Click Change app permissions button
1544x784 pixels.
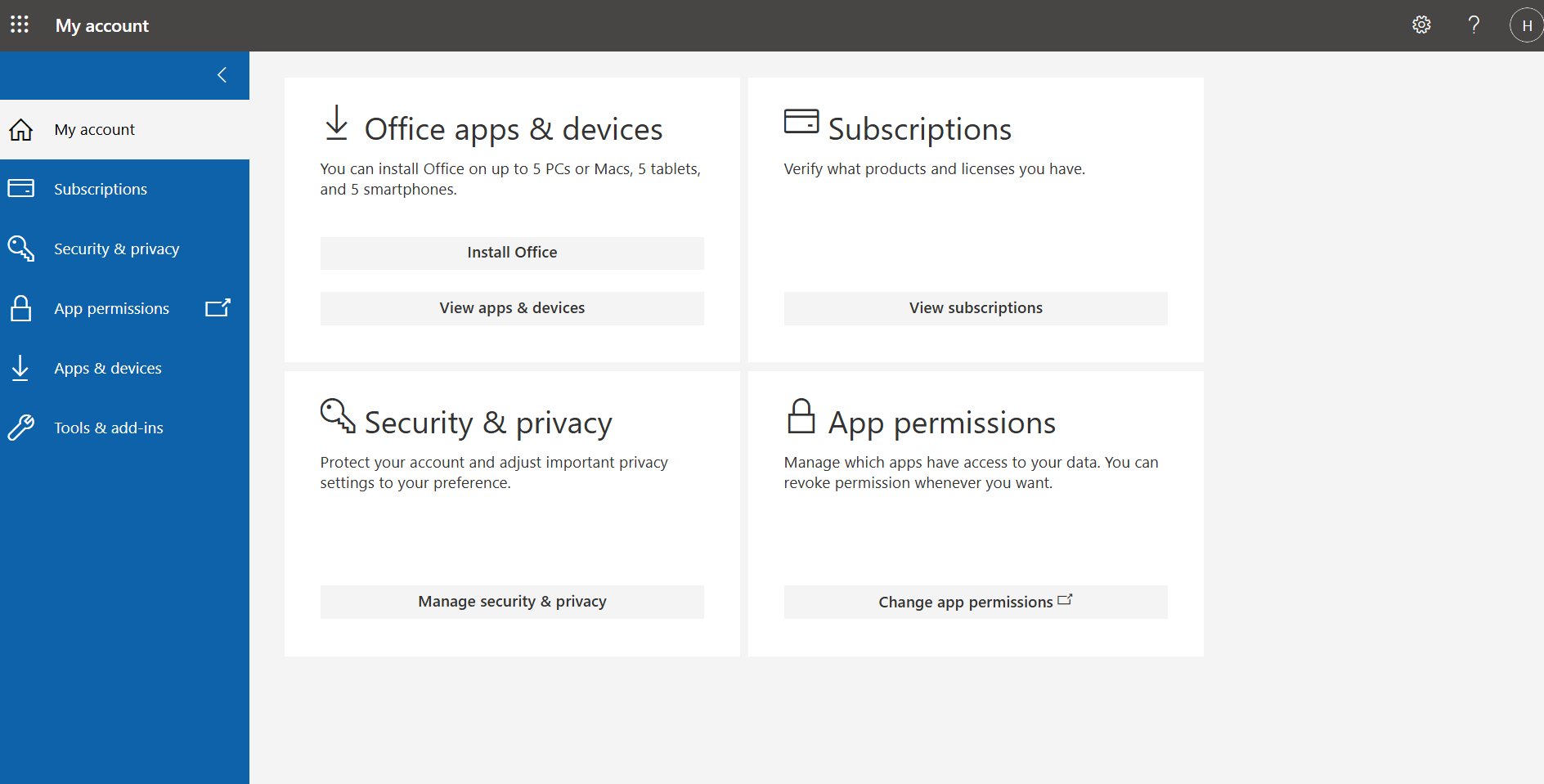[976, 602]
